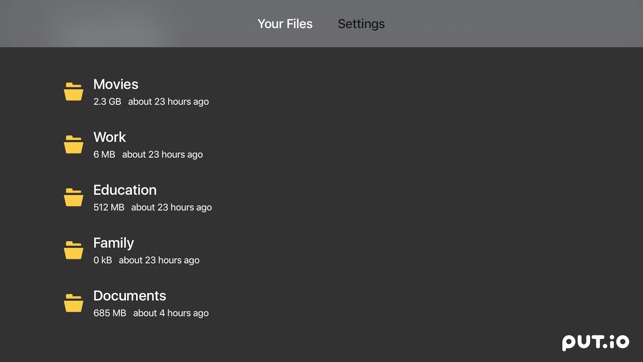Select the Education folder title
Image resolution: width=643 pixels, height=362 pixels.
tap(125, 190)
